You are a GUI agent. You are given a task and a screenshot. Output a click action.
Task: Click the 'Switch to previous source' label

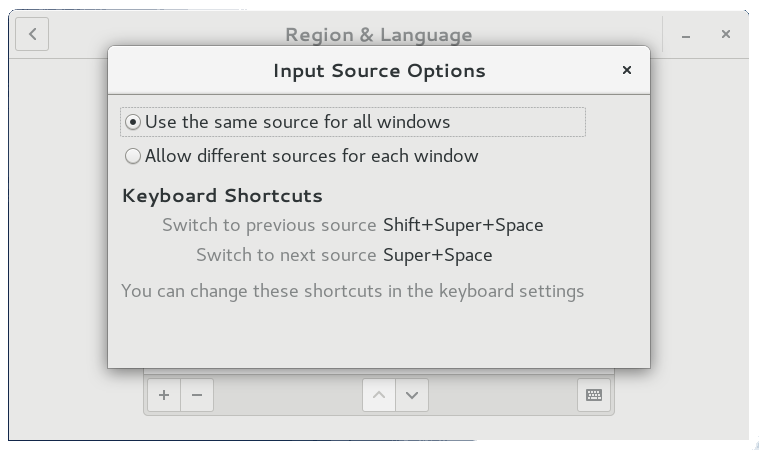click(x=269, y=225)
